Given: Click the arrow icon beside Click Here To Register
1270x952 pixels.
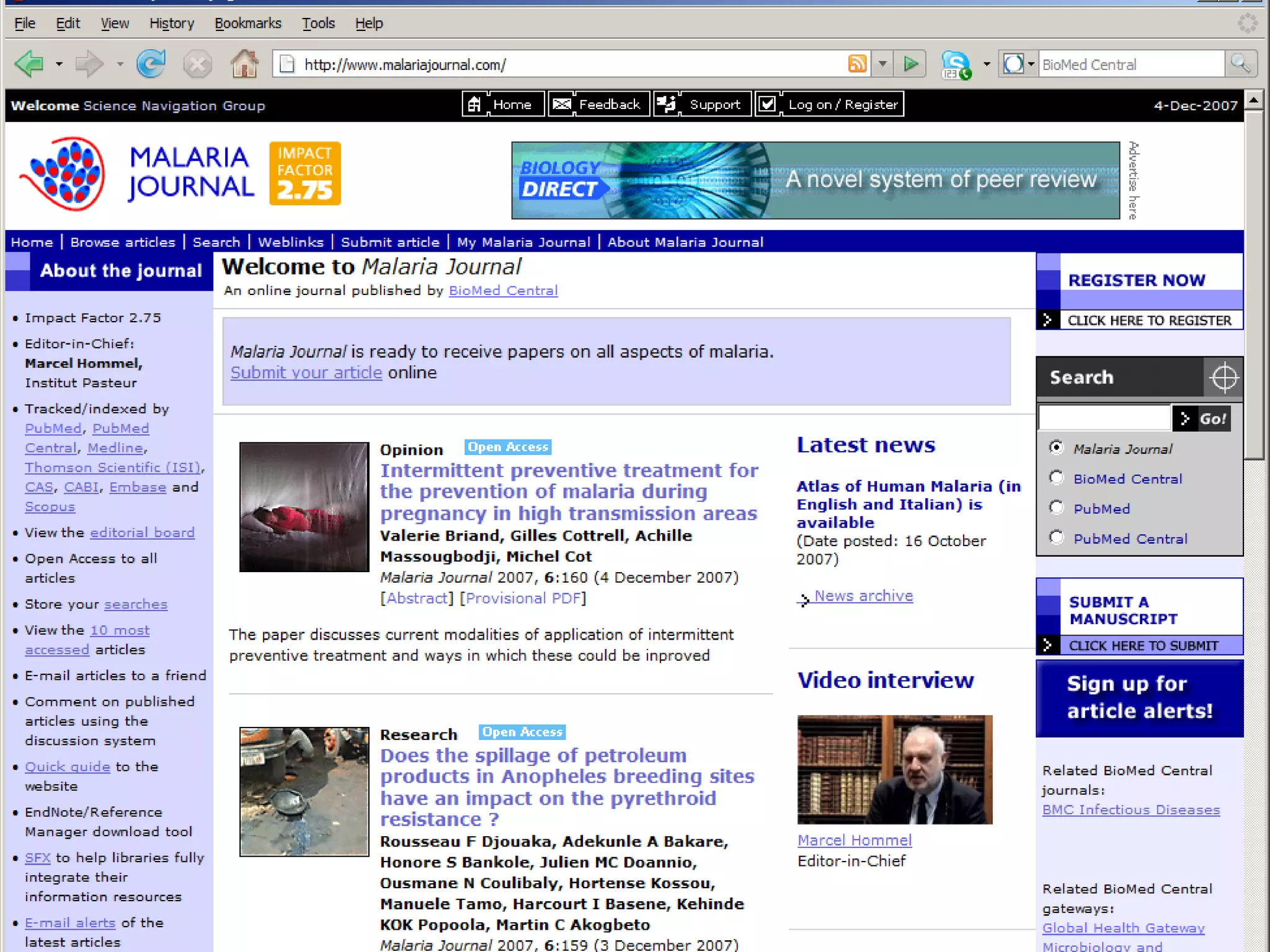Looking at the screenshot, I should (x=1048, y=320).
